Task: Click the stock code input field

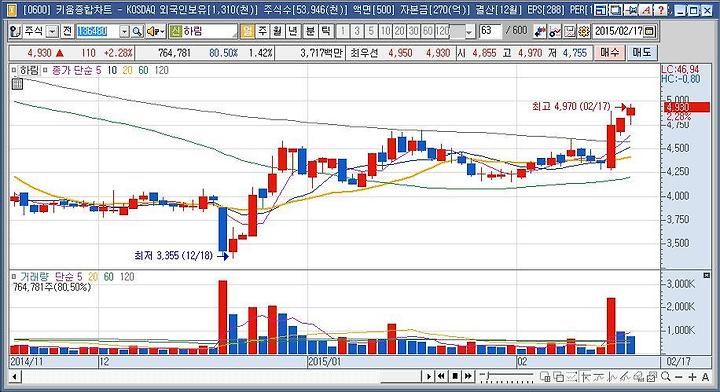Action: tap(97, 31)
